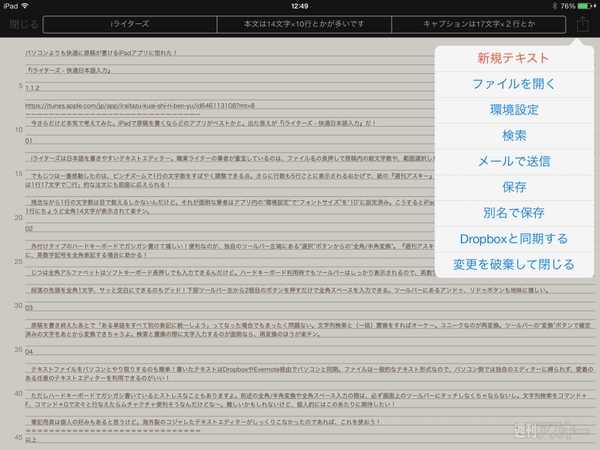Tap the paragraph starting 原稿を書き終えたあとで
Screen dimensions: 600x450
click(308, 329)
